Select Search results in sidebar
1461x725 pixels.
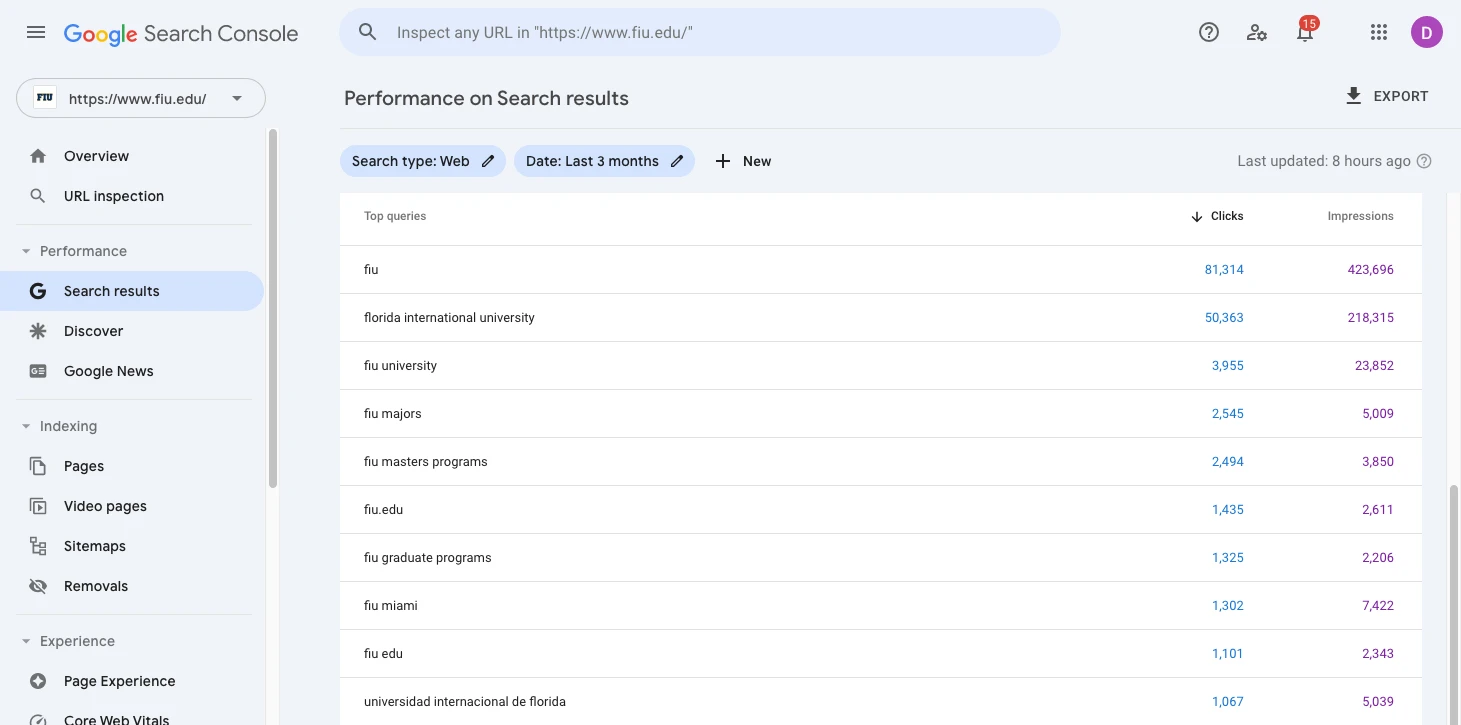(x=134, y=291)
